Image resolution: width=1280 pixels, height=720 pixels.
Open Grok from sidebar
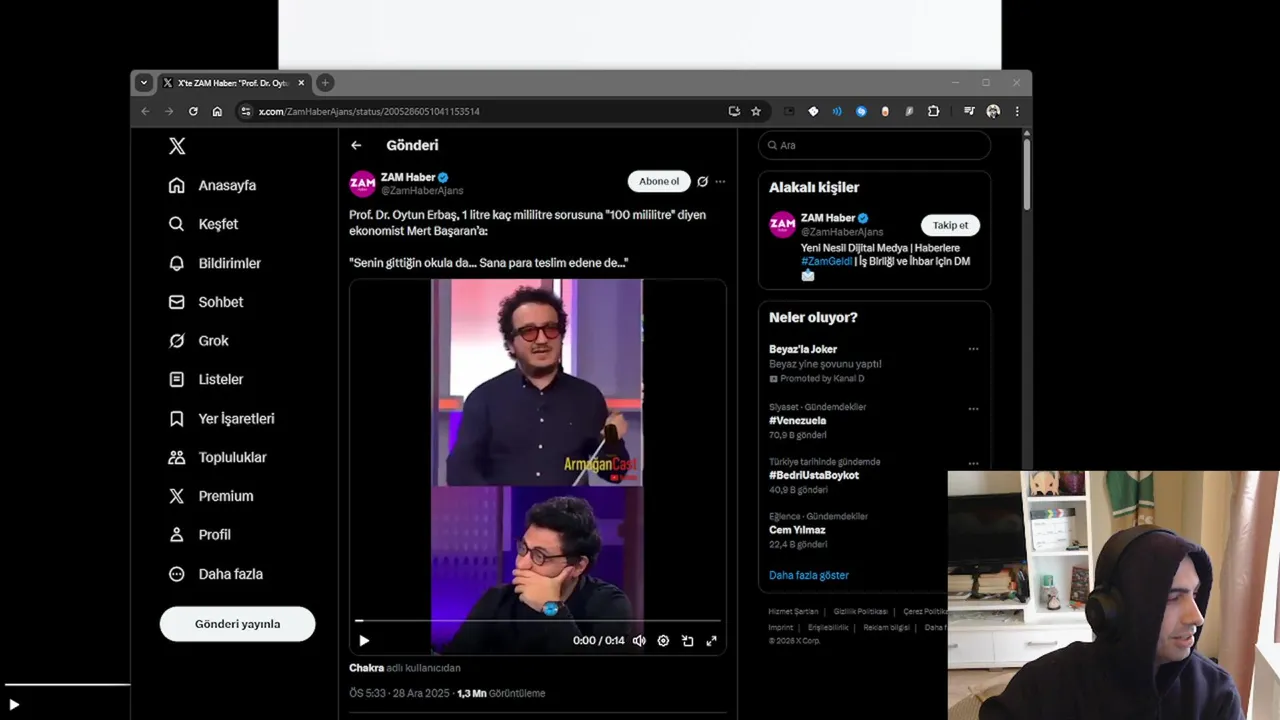[198, 341]
